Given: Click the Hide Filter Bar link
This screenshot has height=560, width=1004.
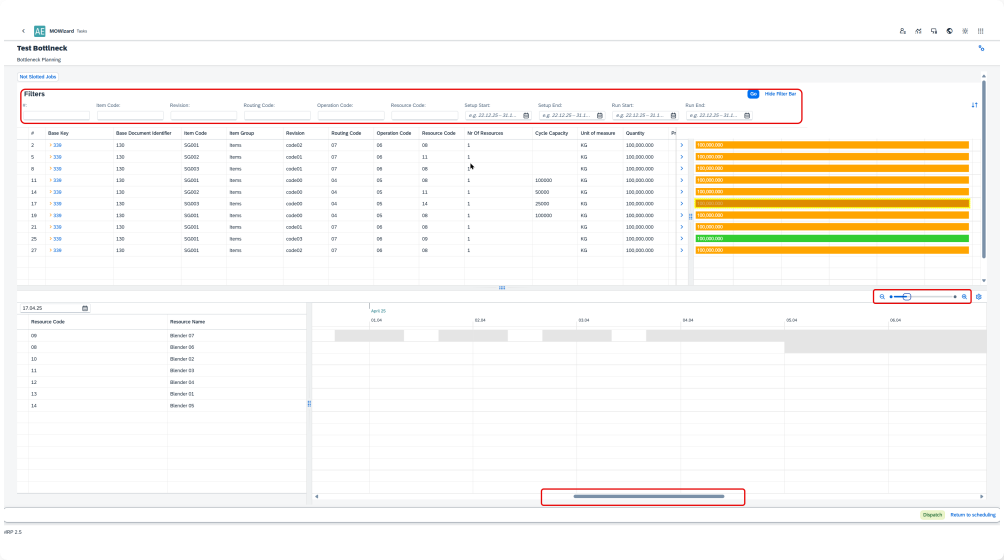Looking at the screenshot, I should pos(780,93).
